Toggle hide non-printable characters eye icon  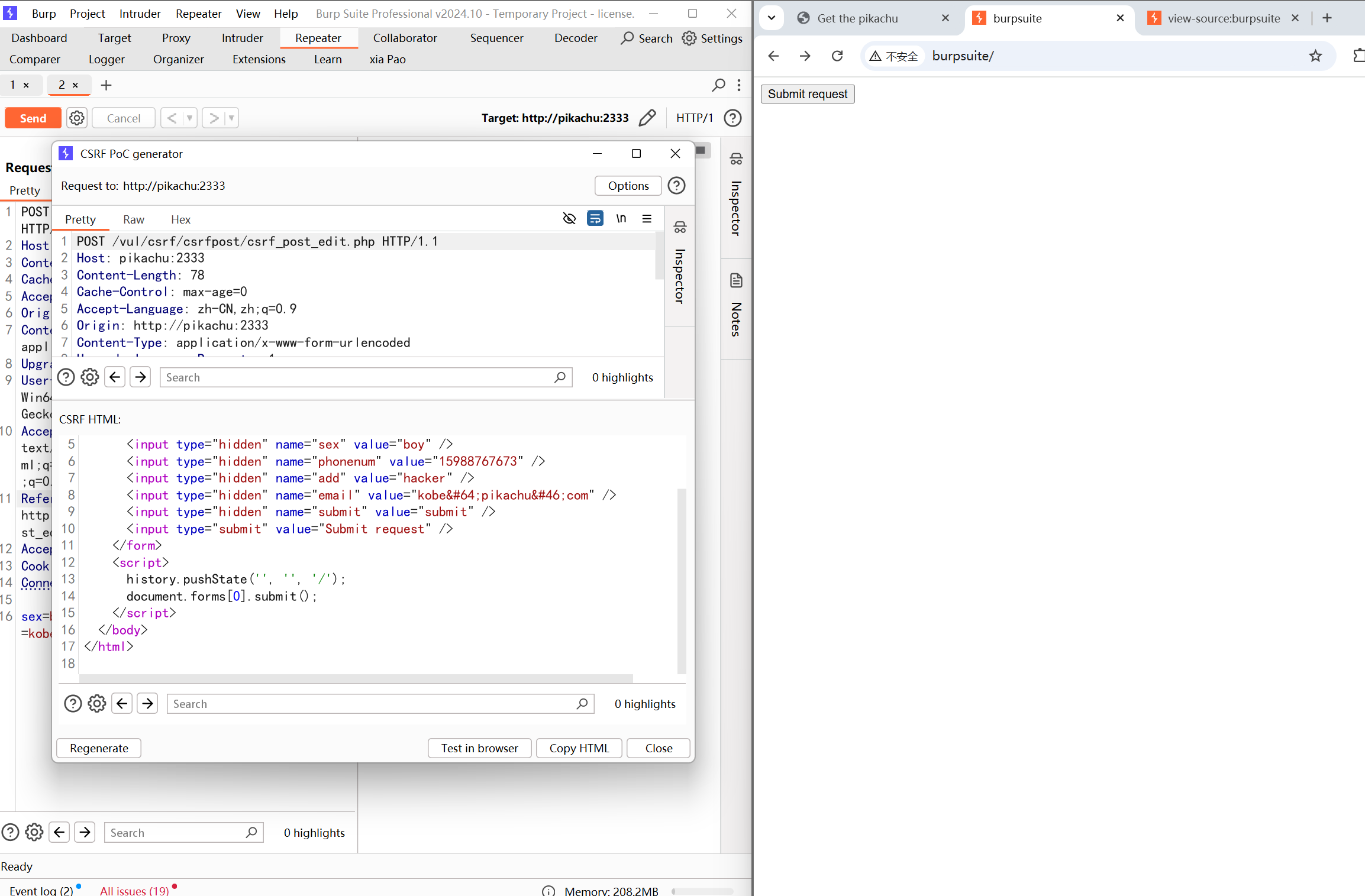[569, 219]
